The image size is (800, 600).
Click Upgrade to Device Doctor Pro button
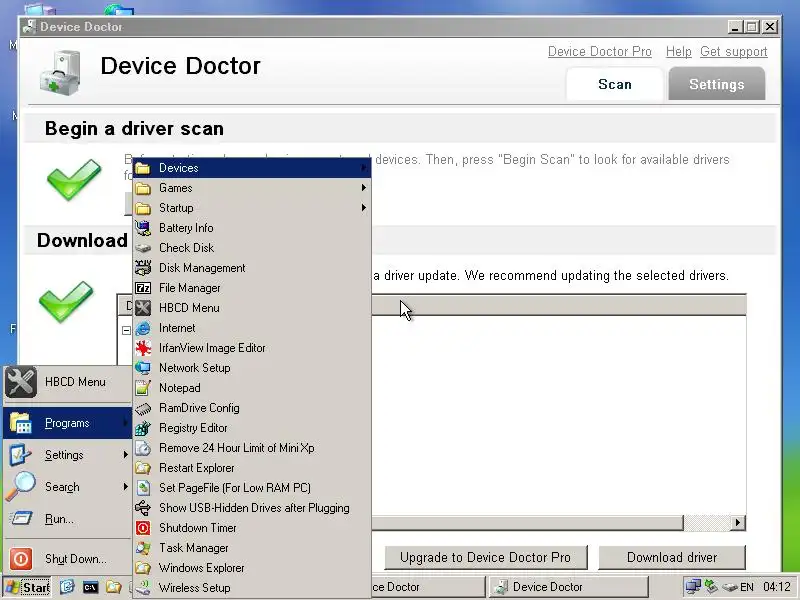pyautogui.click(x=485, y=557)
